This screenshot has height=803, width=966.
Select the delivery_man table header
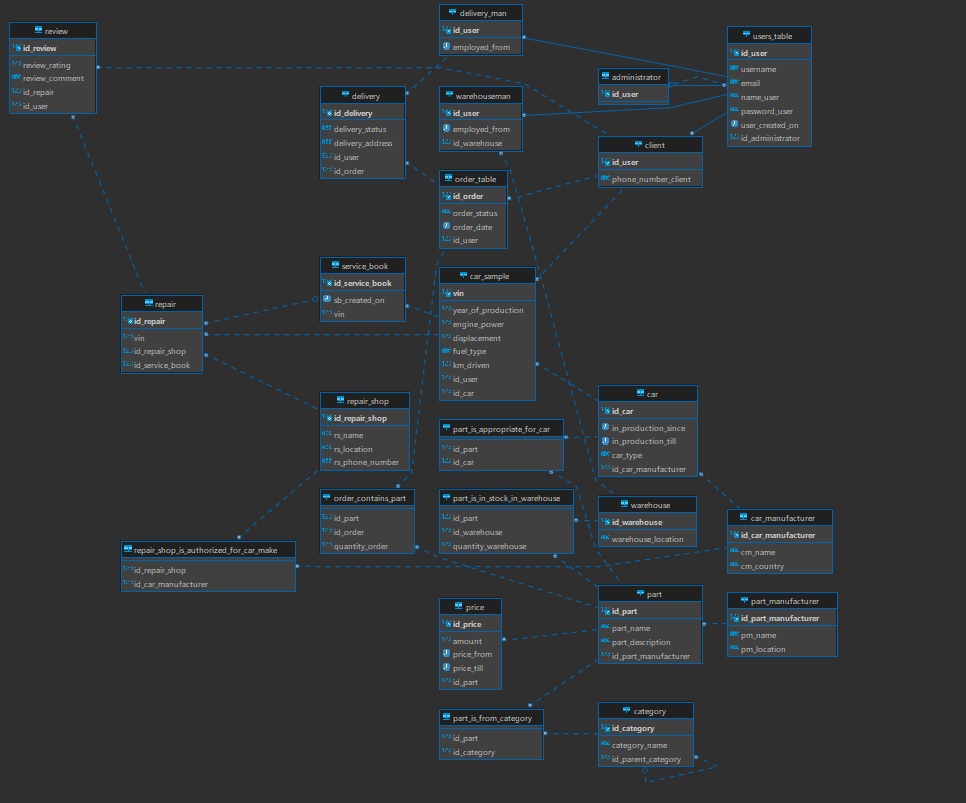coord(480,13)
